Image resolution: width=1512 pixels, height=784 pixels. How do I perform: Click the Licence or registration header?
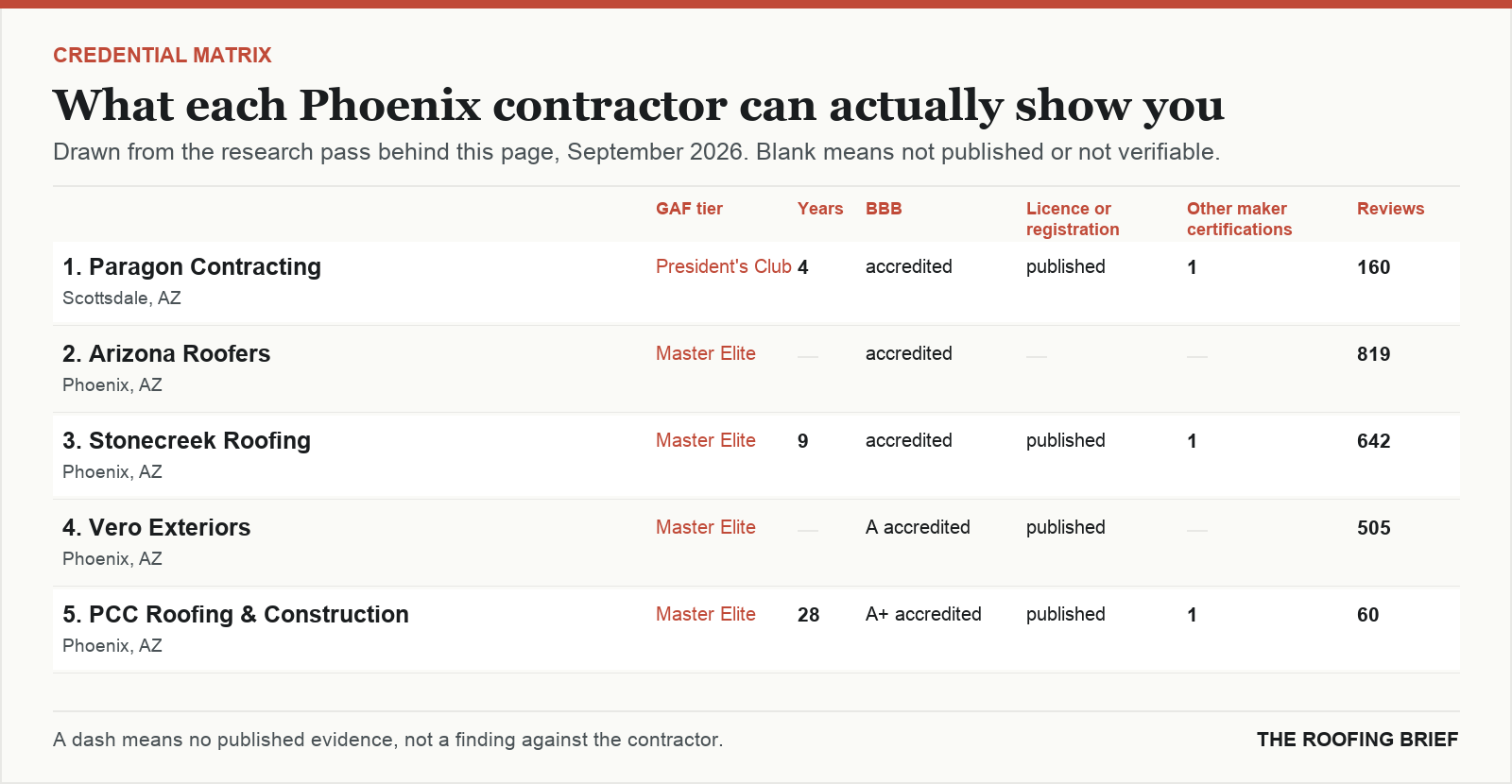click(x=1073, y=219)
